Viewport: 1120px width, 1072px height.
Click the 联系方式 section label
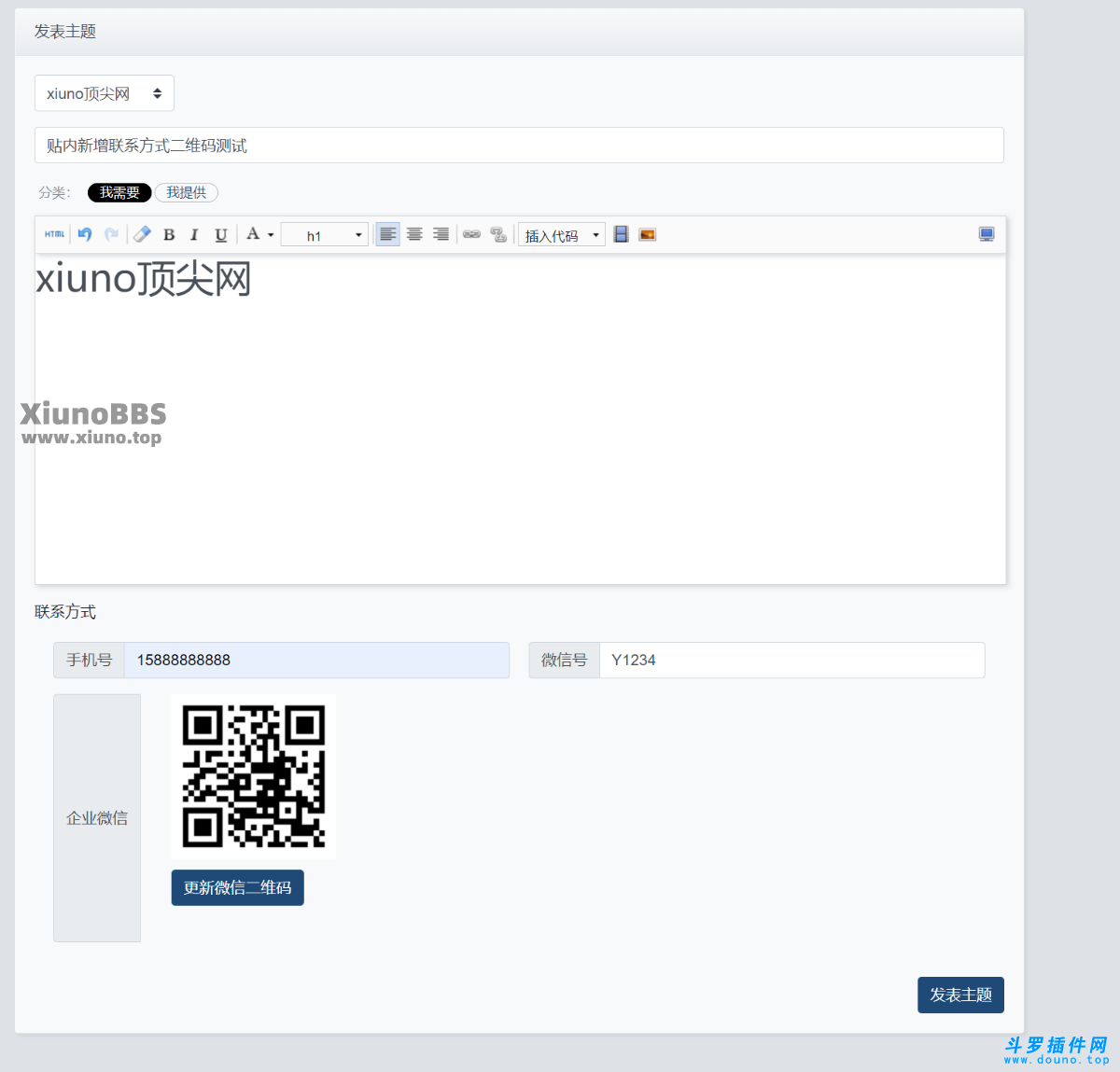click(65, 612)
